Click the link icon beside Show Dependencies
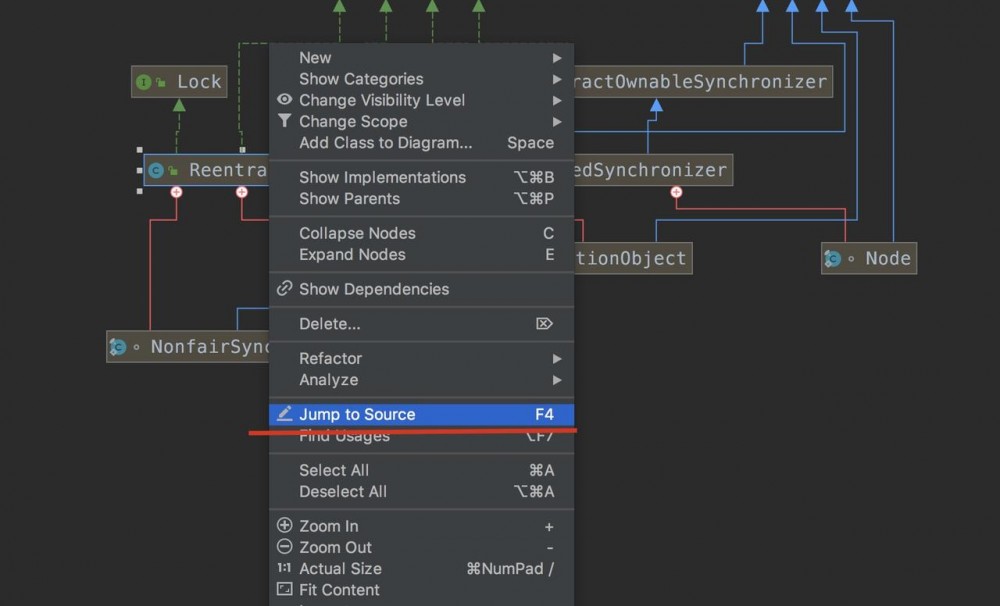This screenshot has height=606, width=1000. coord(285,289)
